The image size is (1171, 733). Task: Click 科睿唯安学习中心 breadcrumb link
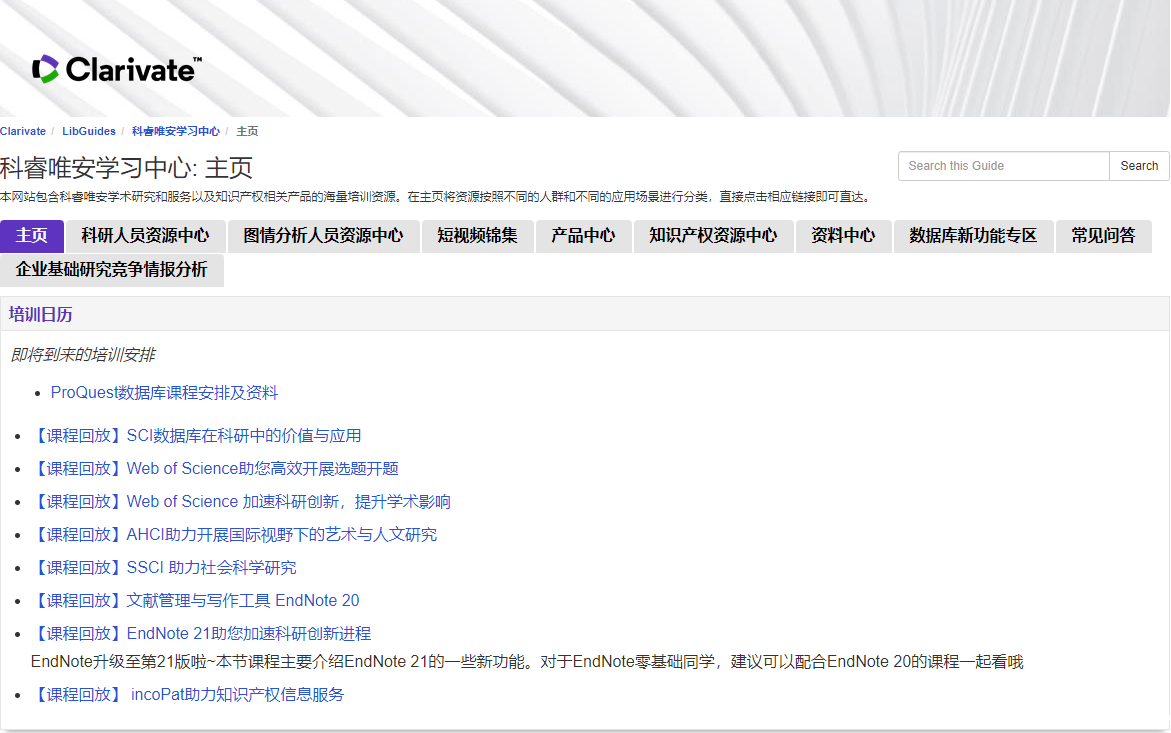(176, 131)
